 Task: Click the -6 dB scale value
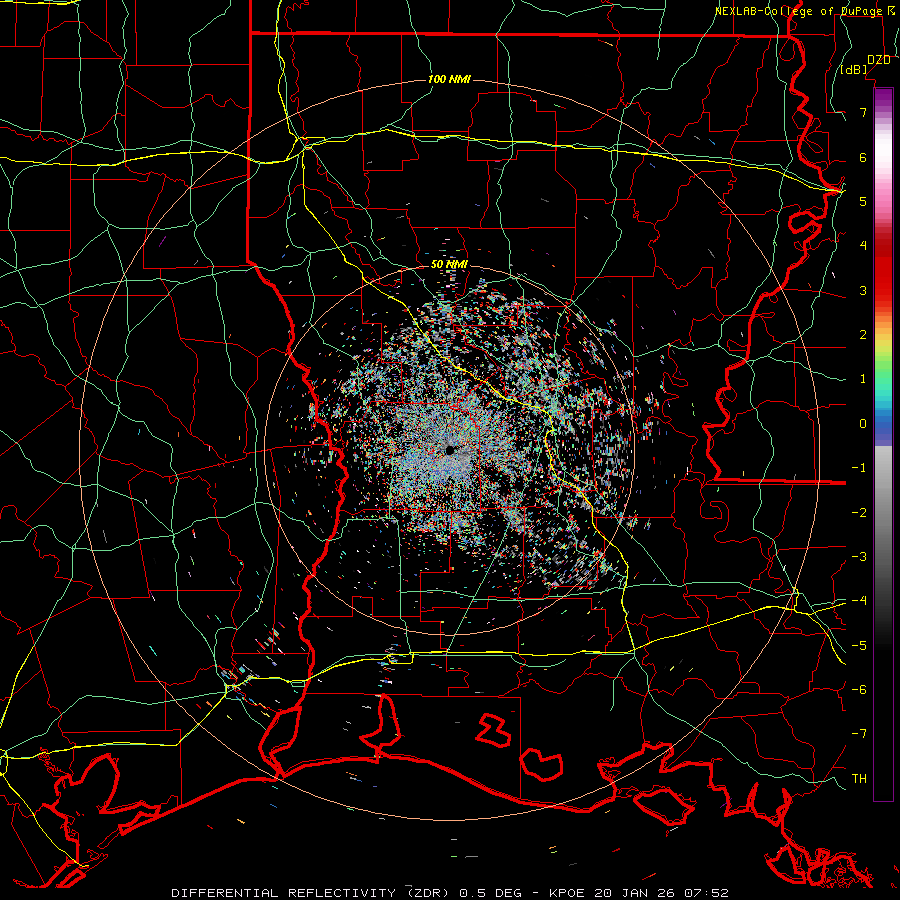coord(859,690)
